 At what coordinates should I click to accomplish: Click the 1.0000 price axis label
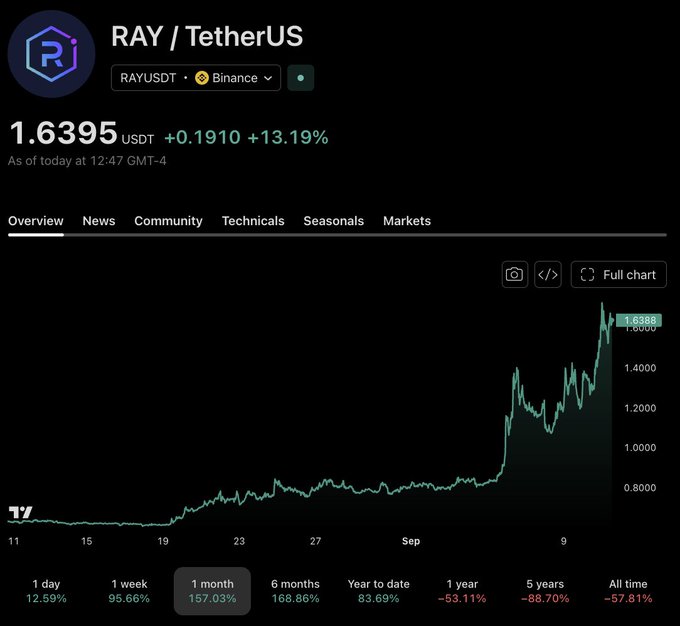(x=640, y=447)
